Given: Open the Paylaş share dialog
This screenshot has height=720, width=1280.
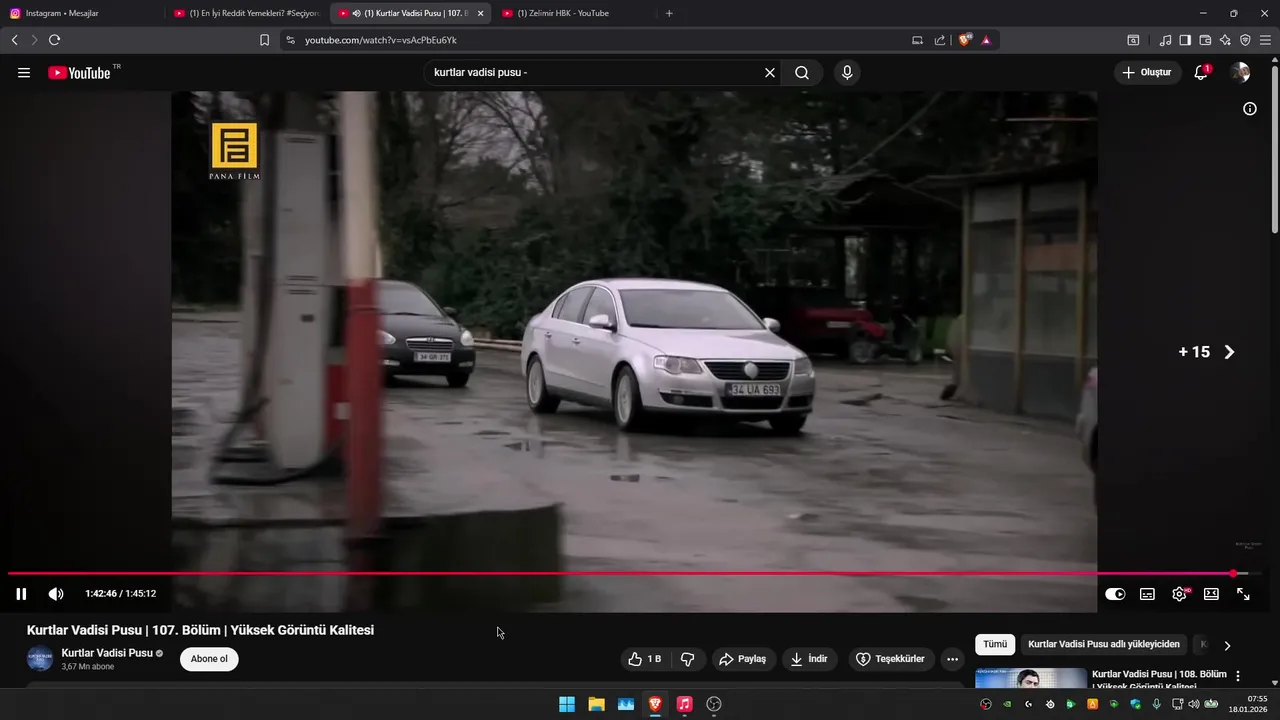Looking at the screenshot, I should click(x=743, y=659).
